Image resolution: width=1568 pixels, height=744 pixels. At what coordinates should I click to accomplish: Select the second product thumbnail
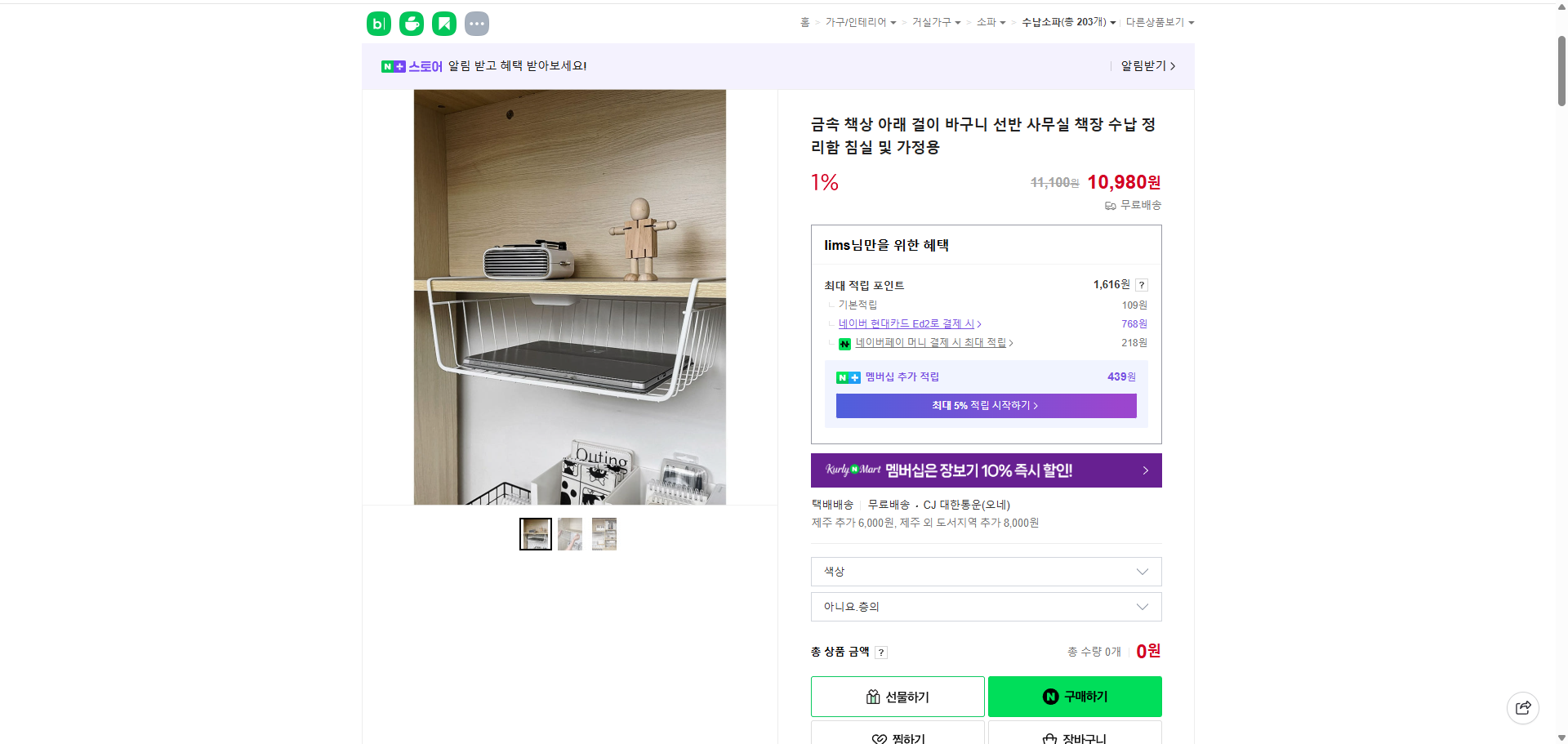click(569, 533)
